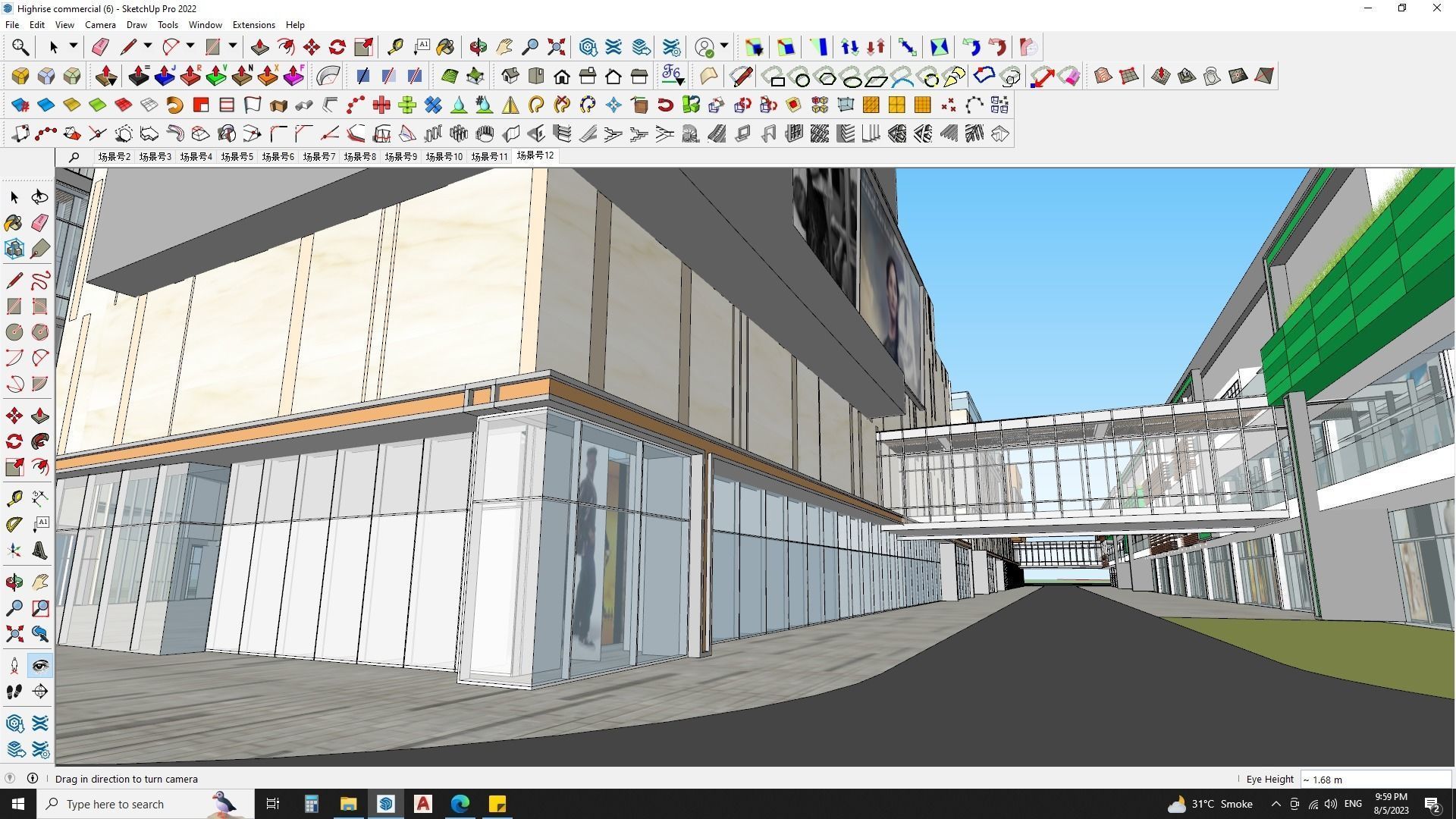Select the active scene tab 场景号12
This screenshot has height=819, width=1456.
[x=535, y=155]
